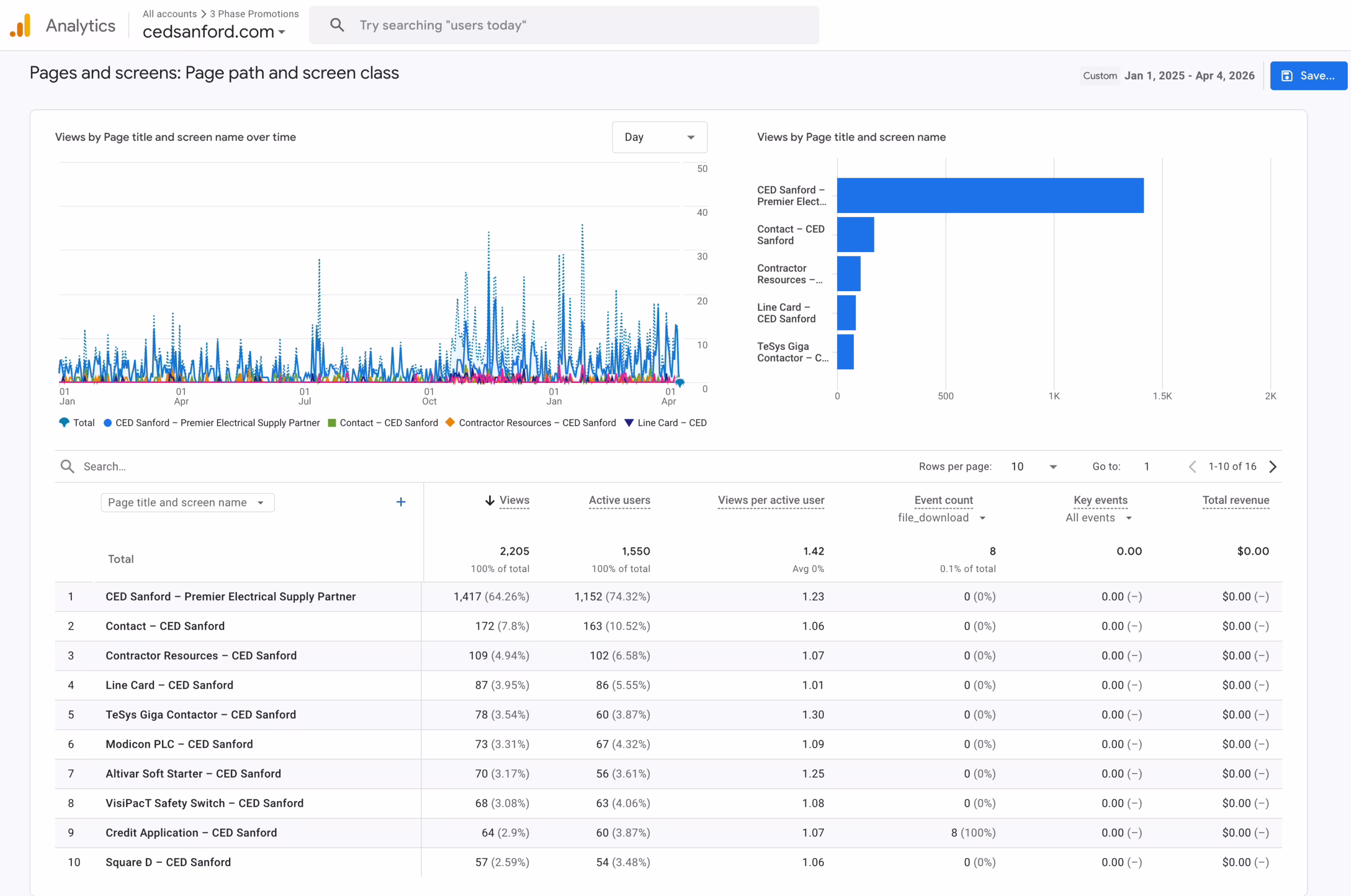Click the Google Analytics logo icon
The height and width of the screenshot is (896, 1351).
click(21, 26)
